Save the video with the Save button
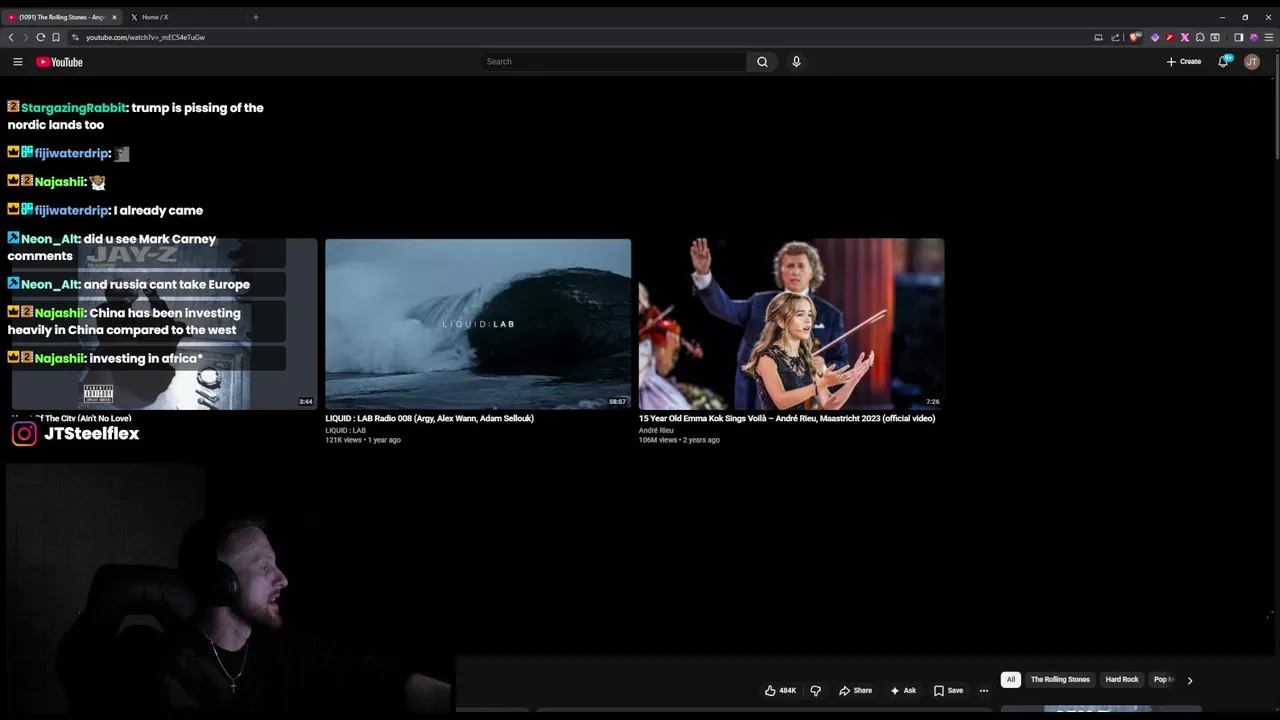 [948, 690]
